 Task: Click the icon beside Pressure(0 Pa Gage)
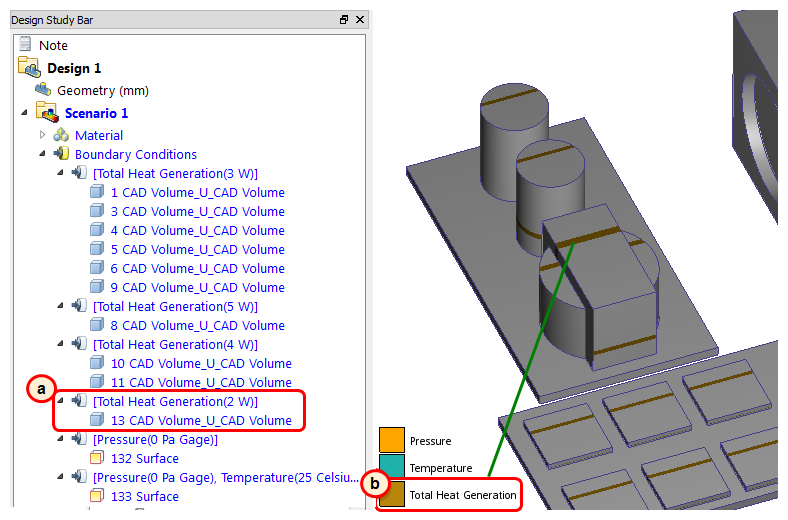pyautogui.click(x=79, y=439)
